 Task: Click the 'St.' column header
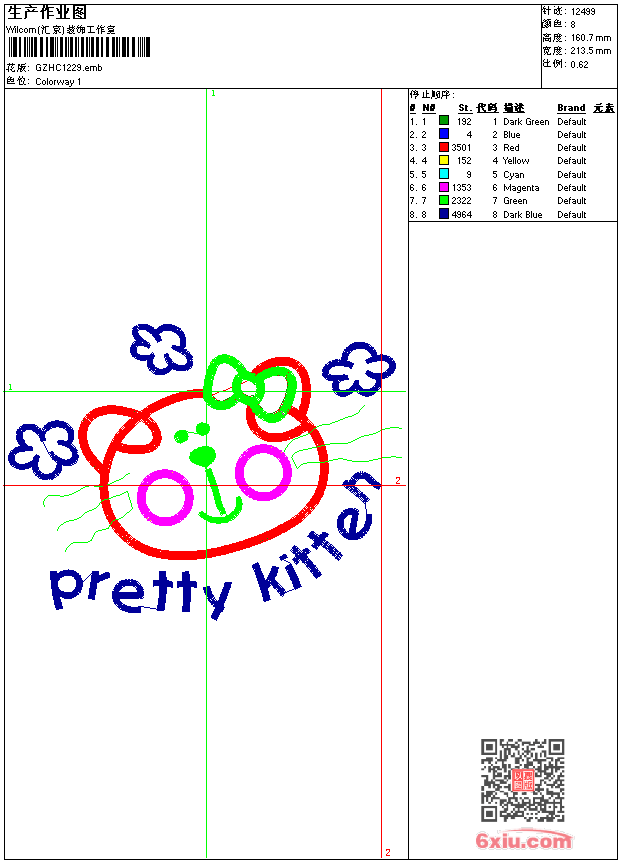(x=465, y=108)
